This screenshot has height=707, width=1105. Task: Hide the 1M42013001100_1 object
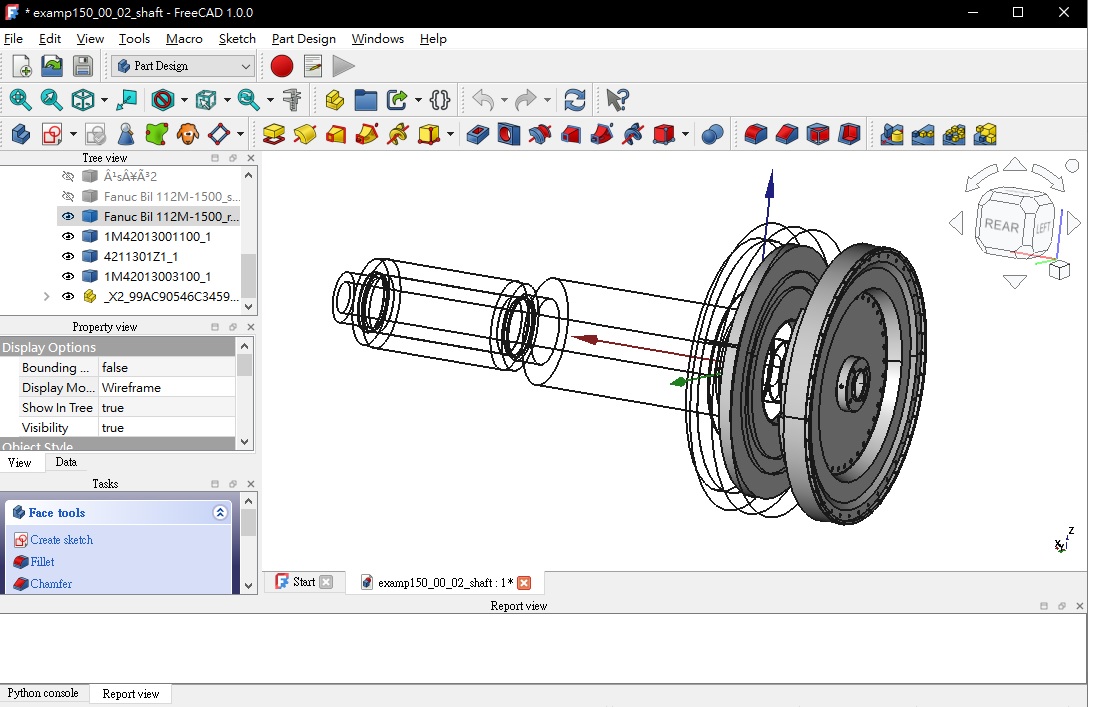(x=68, y=237)
